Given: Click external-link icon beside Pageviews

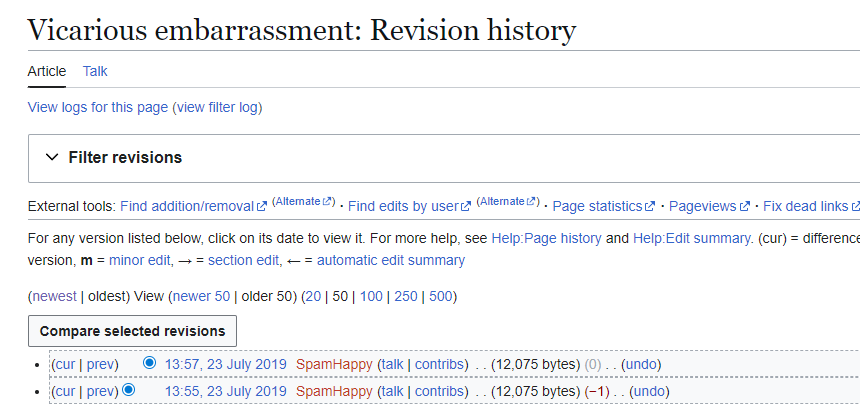Looking at the screenshot, I should click(x=744, y=207).
